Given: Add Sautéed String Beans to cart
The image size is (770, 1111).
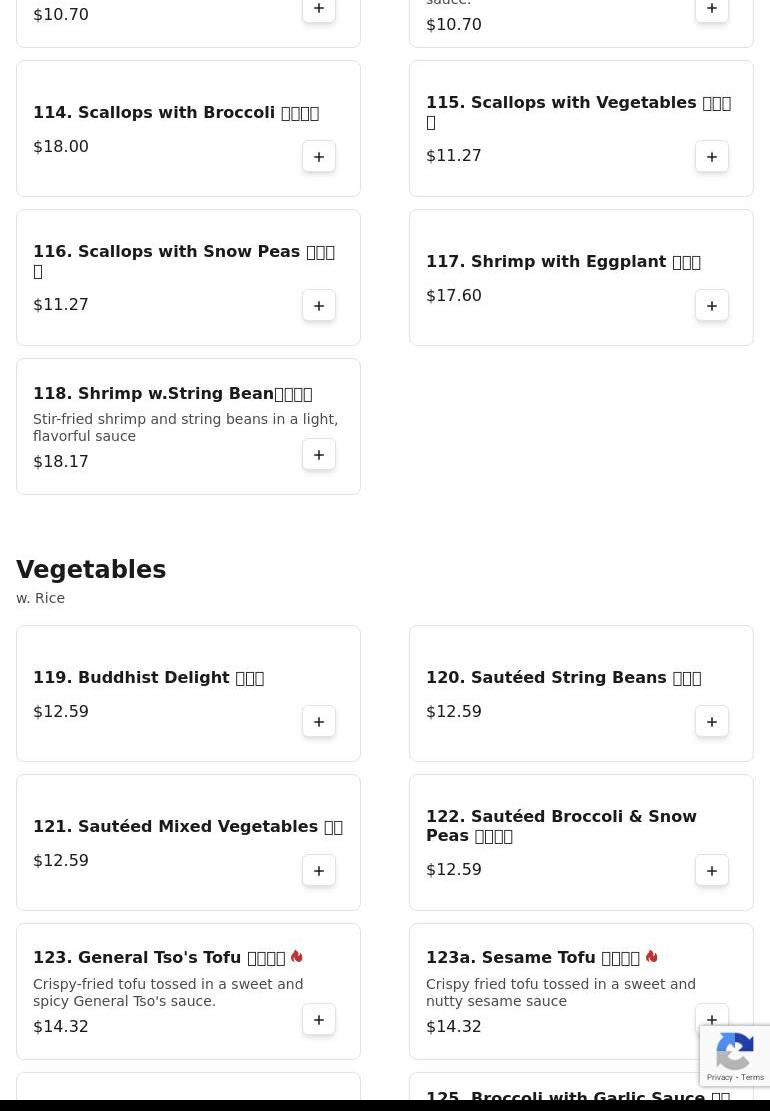Looking at the screenshot, I should point(712,722).
